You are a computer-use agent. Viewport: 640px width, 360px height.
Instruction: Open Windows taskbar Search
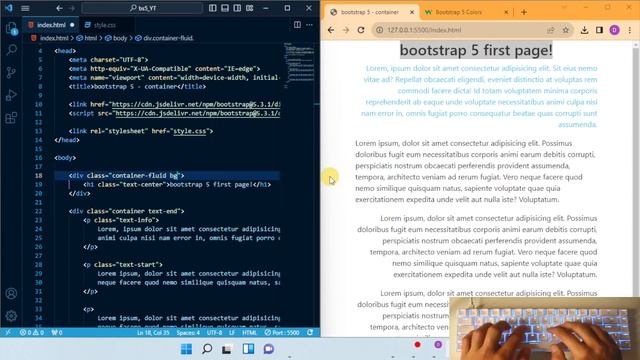coord(207,349)
